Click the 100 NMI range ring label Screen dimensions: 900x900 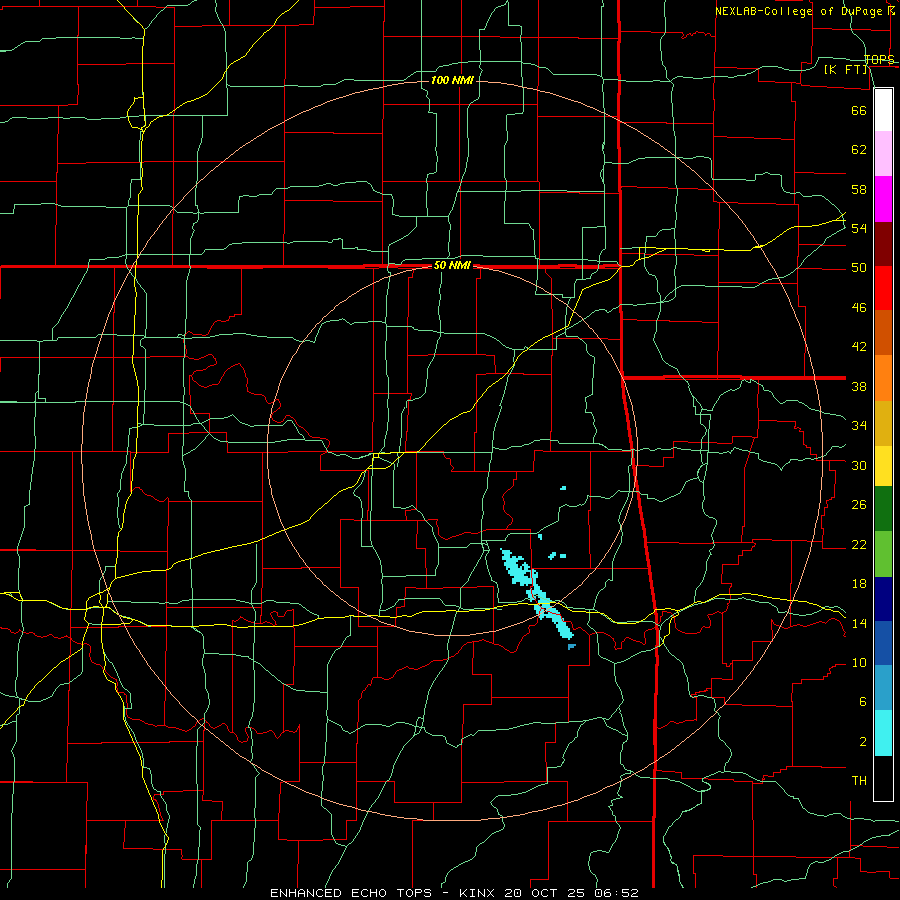tap(452, 80)
